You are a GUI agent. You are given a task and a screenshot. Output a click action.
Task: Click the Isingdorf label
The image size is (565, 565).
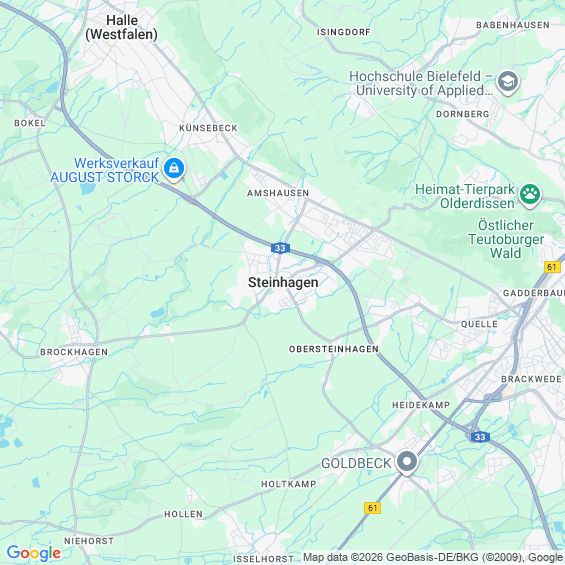tap(343, 32)
